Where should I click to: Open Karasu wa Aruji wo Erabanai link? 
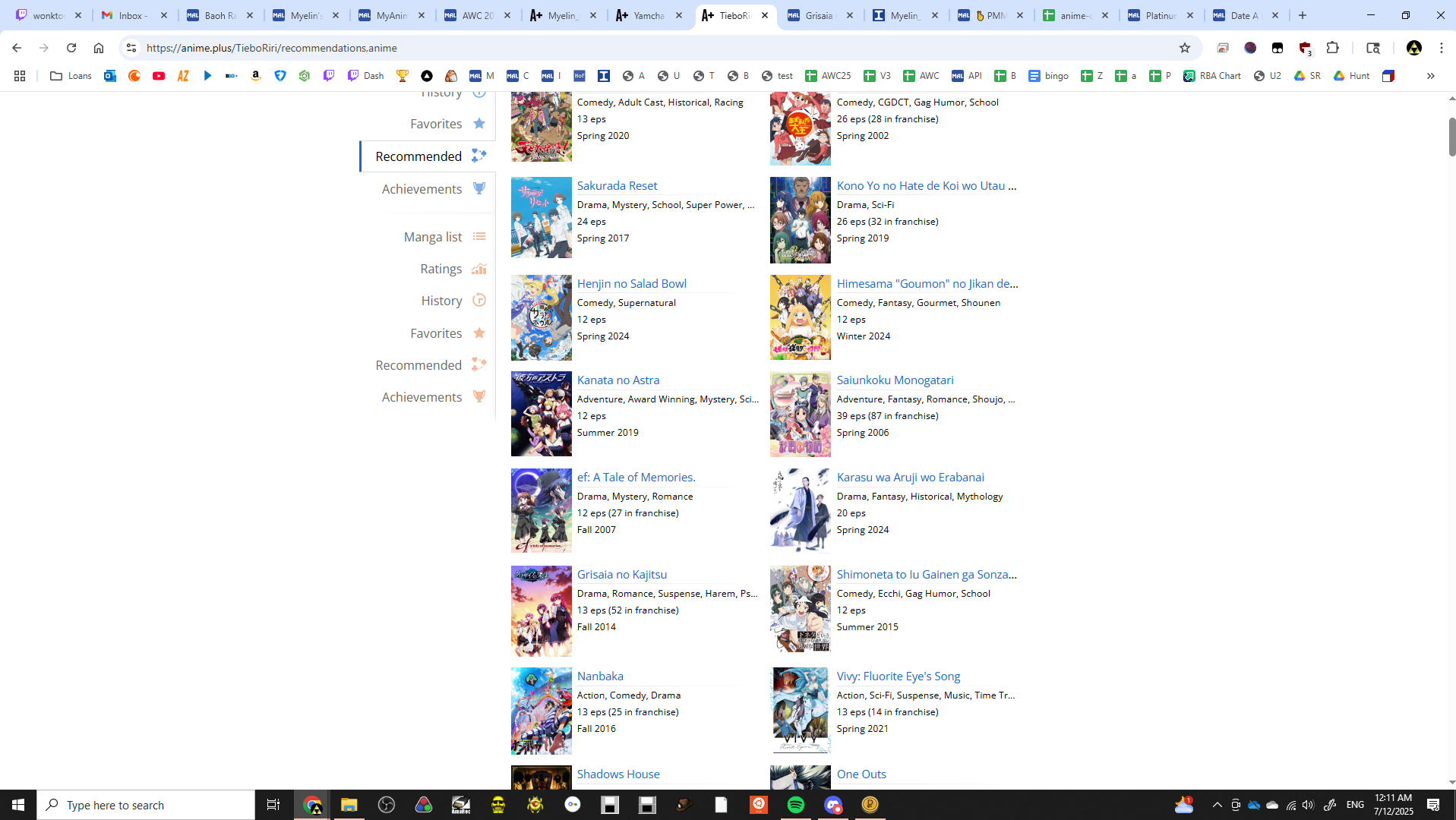[911, 478]
